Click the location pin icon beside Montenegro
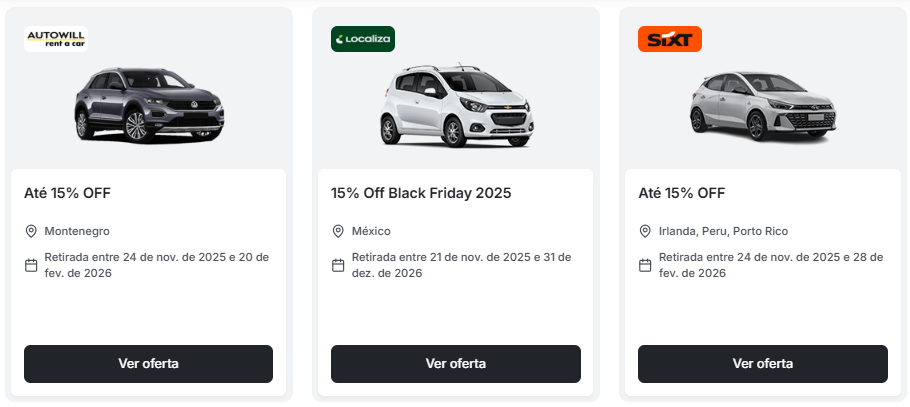This screenshot has height=407, width=910. pyautogui.click(x=31, y=231)
